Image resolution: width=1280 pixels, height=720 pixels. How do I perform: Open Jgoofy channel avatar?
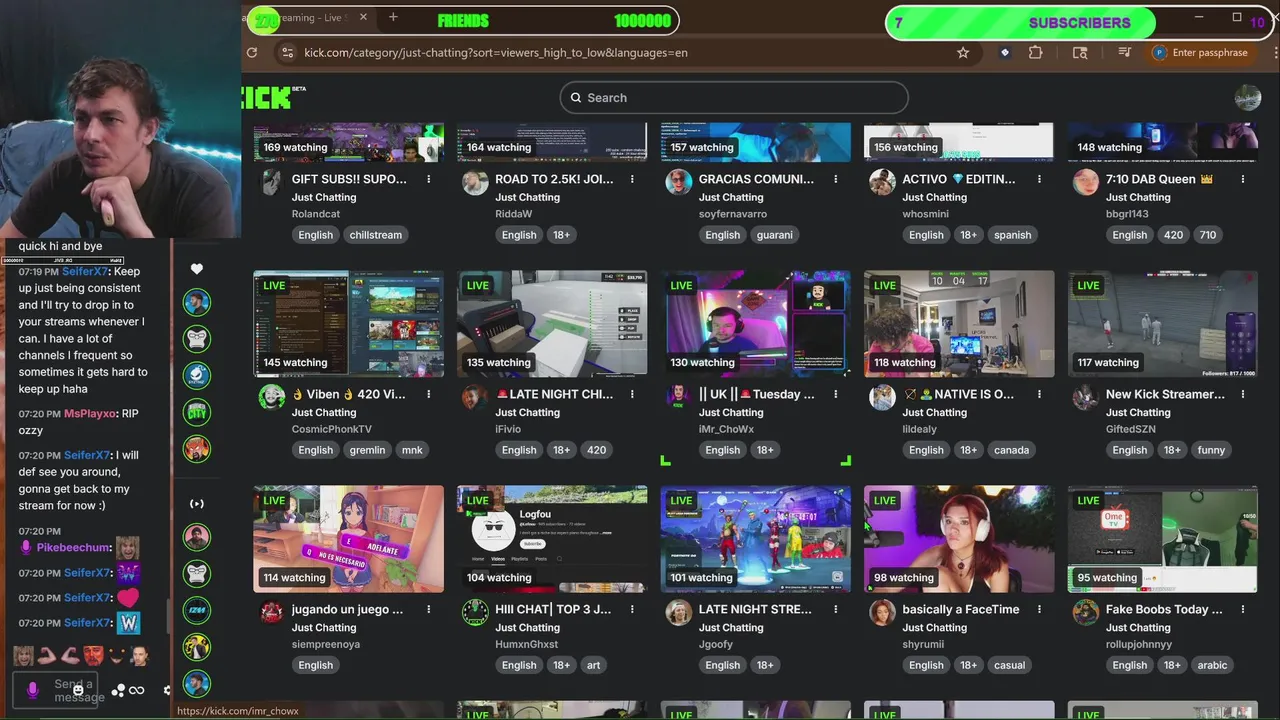click(x=679, y=612)
